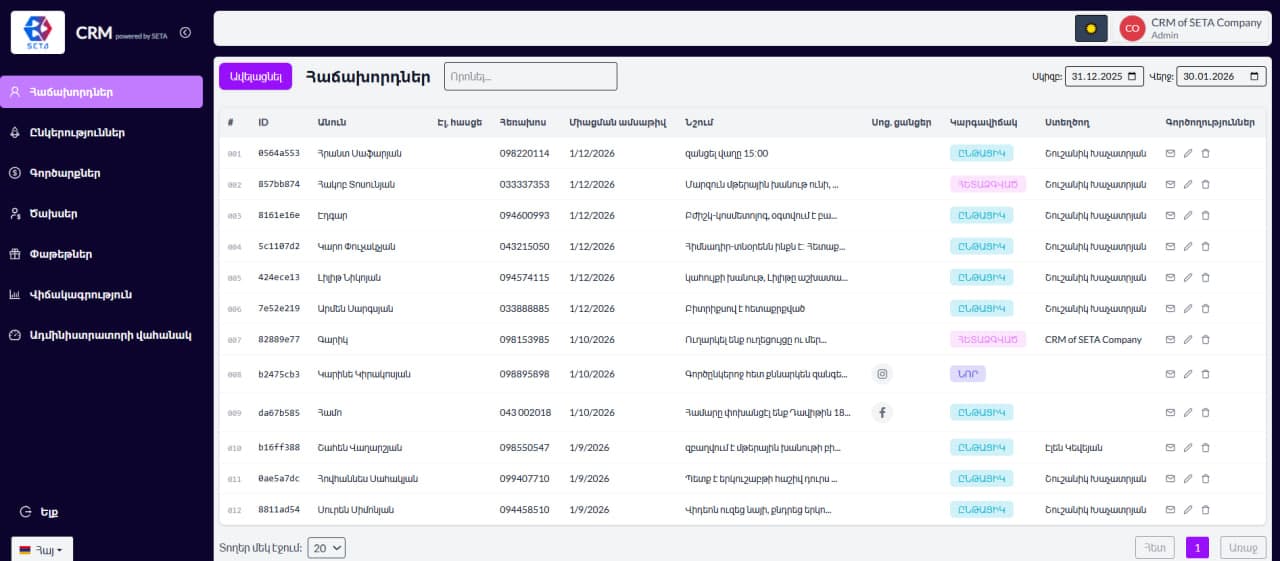Click the purple Ավելացնել button
1280x561 pixels.
(255, 77)
